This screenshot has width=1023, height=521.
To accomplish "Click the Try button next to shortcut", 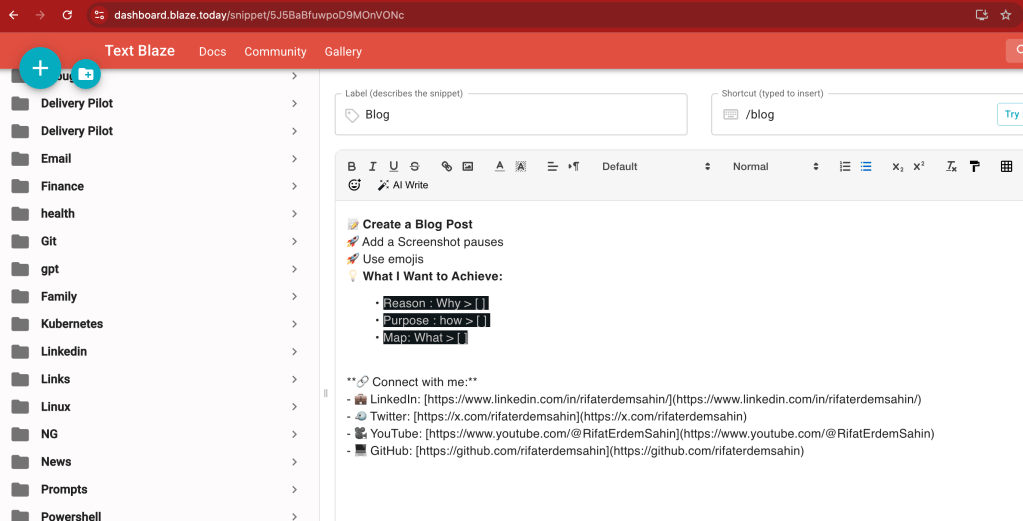I will pos(1011,114).
